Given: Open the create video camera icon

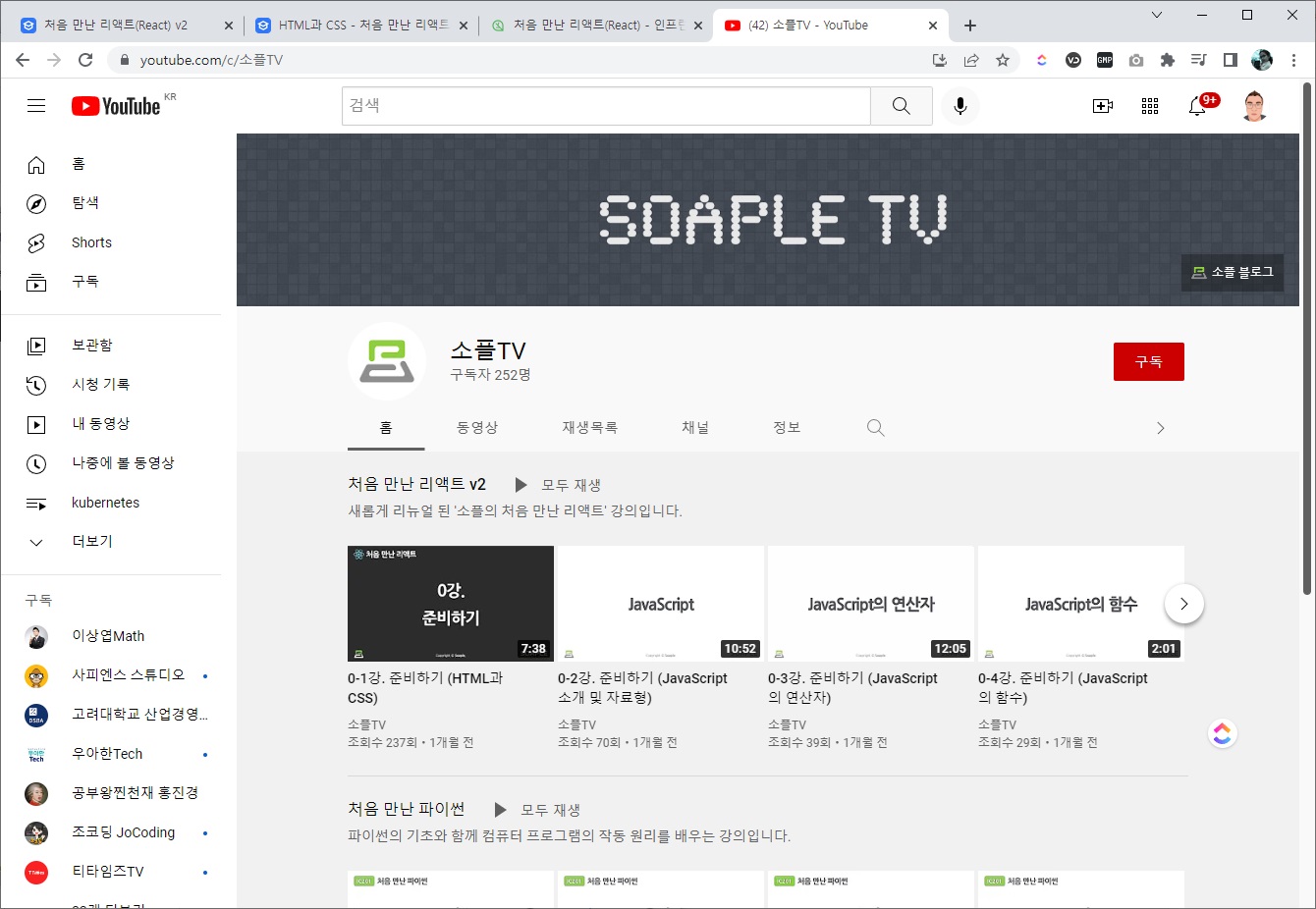Looking at the screenshot, I should [x=1103, y=106].
